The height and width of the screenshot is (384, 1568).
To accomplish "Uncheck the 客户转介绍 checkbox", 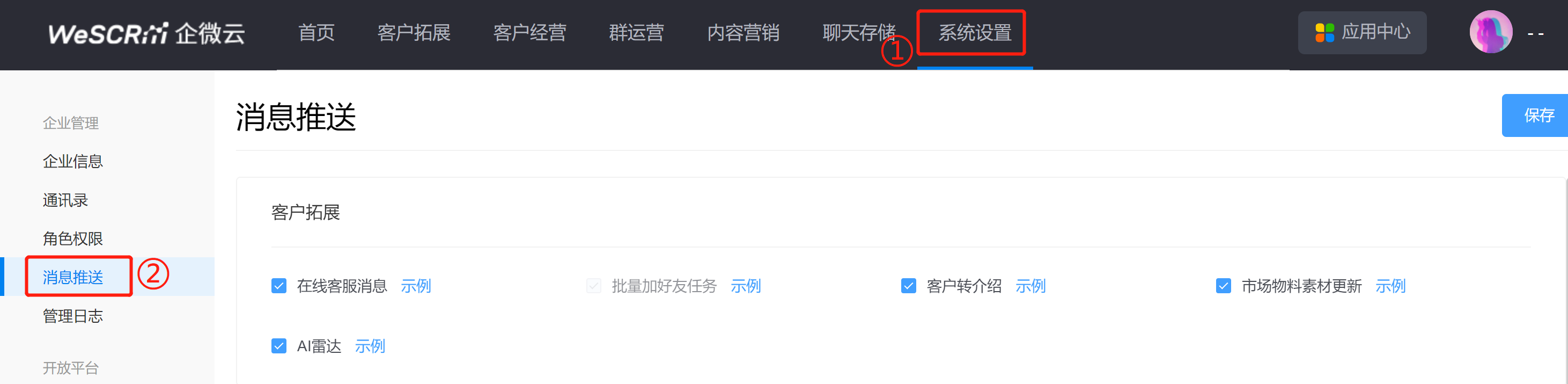I will [908, 286].
